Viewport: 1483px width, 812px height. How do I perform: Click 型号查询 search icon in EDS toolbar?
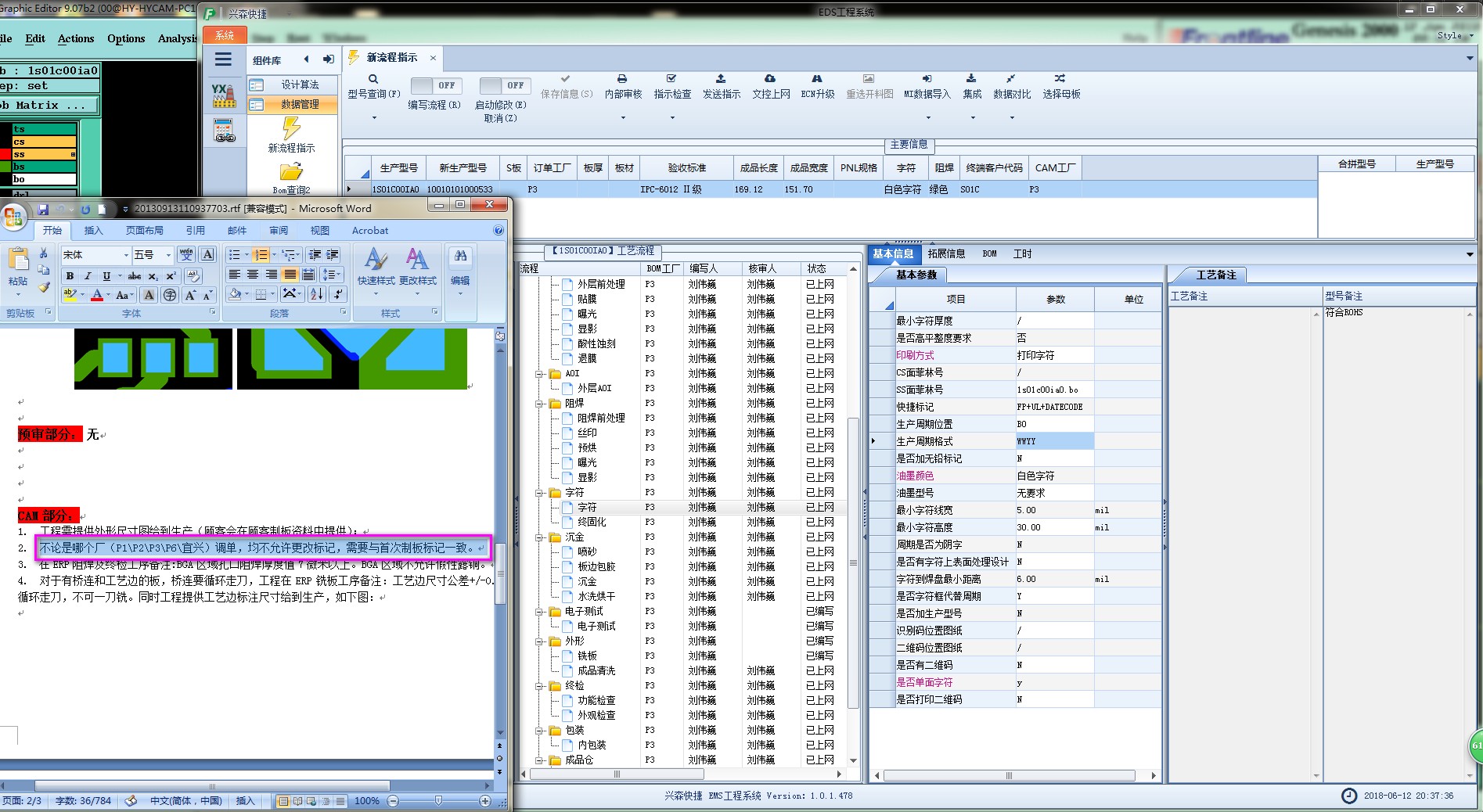click(x=373, y=79)
